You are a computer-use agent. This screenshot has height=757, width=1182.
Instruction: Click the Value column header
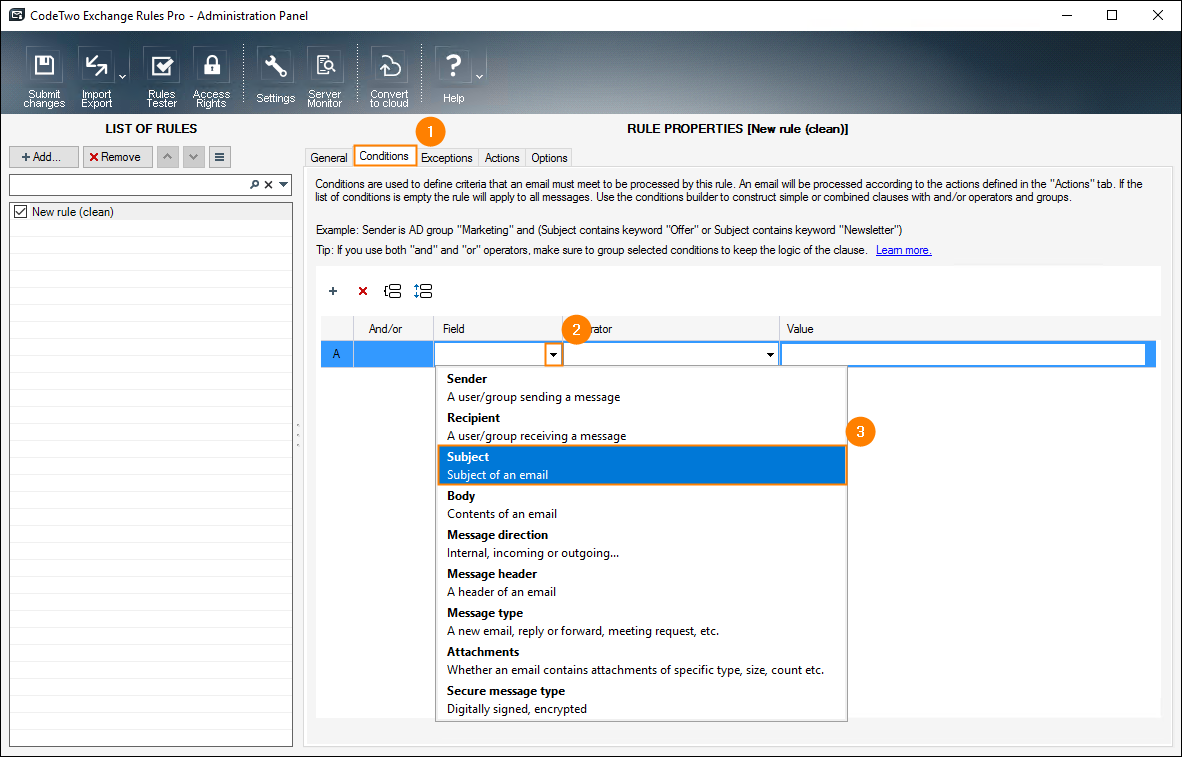click(x=969, y=329)
